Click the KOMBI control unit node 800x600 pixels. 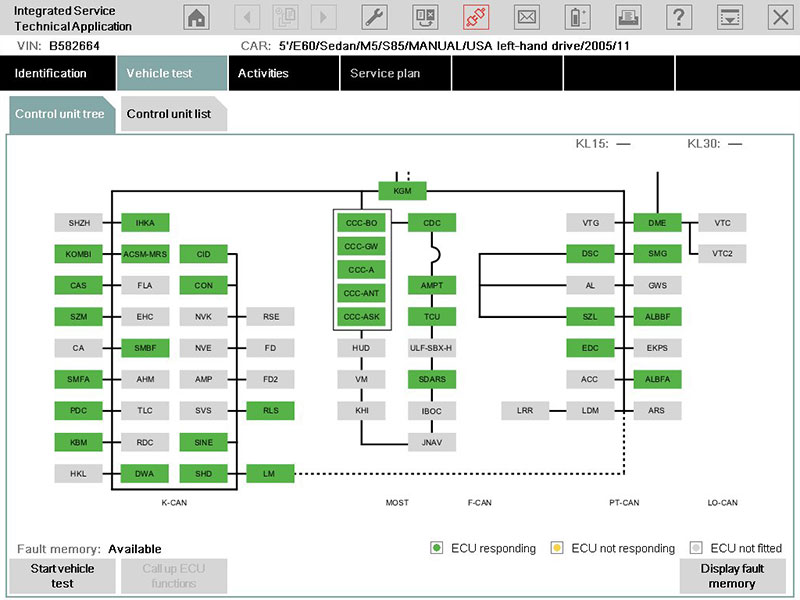pos(78,254)
